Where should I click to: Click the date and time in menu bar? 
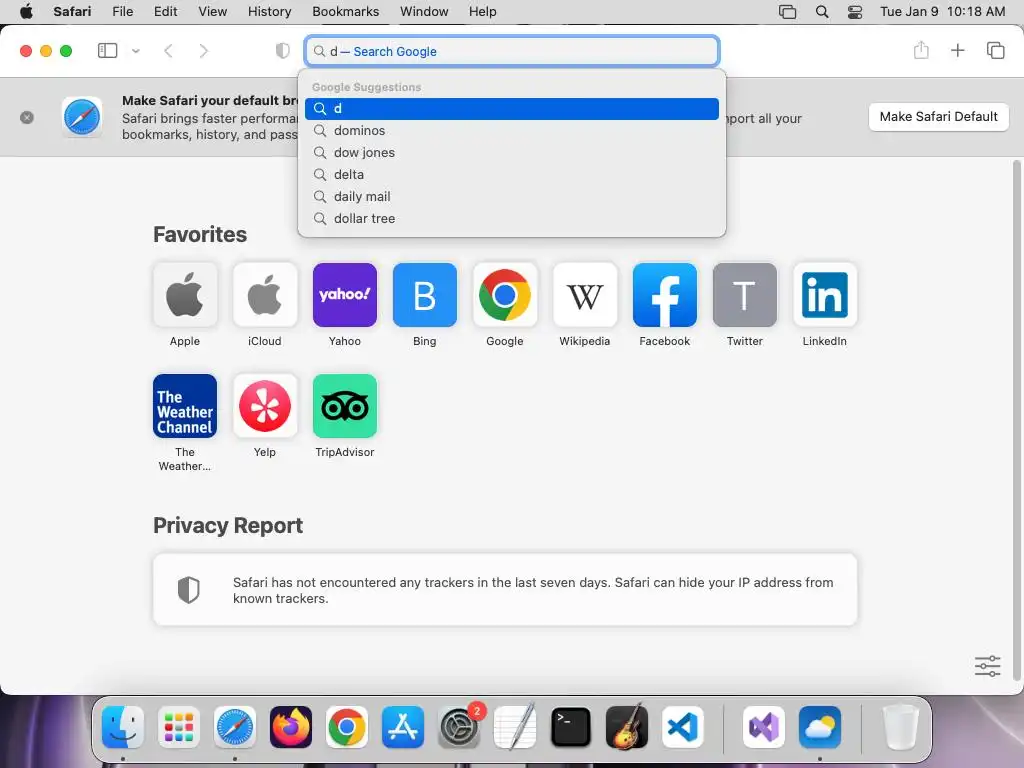point(942,11)
